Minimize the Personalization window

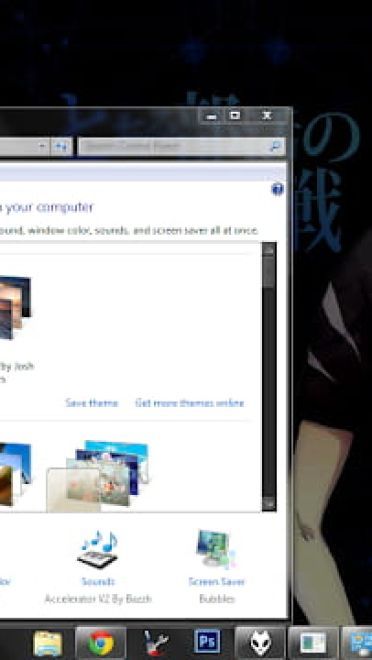tap(212, 116)
